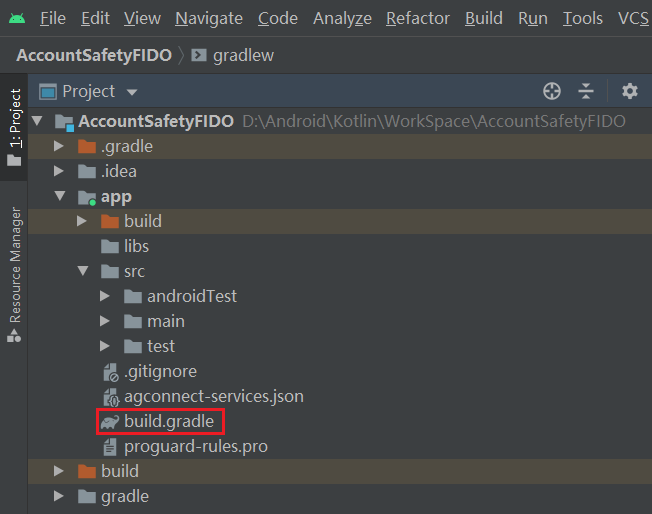652x514 pixels.
Task: Click the locate/scroll from source target icon
Action: tap(551, 91)
